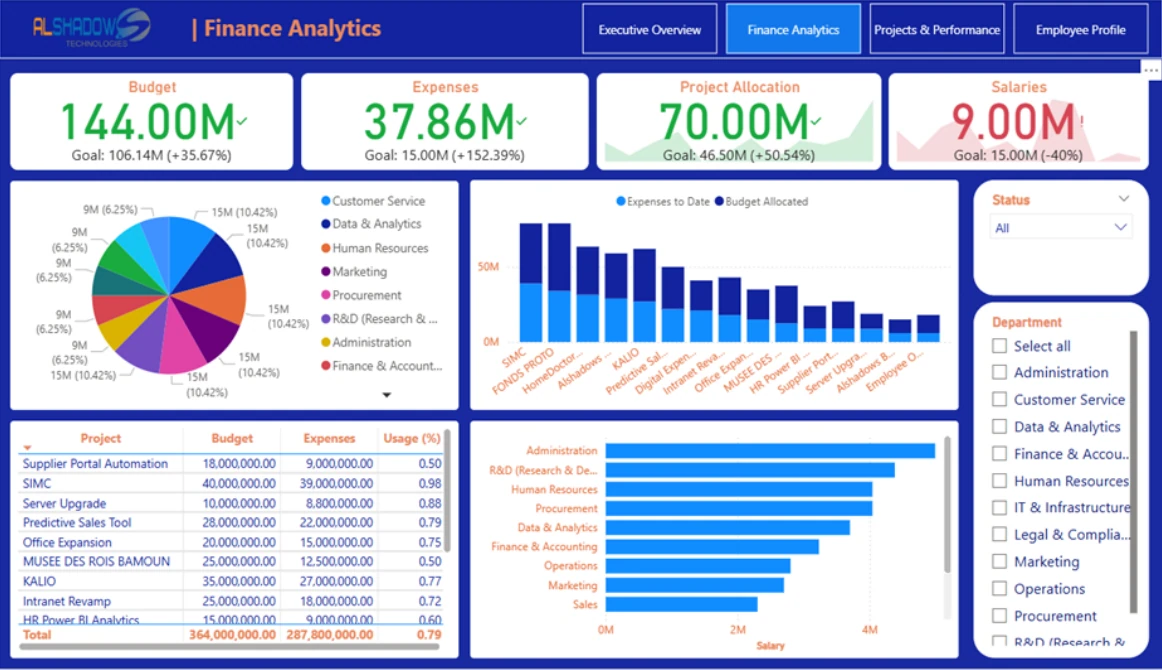Check the Procurement department checkbox
Viewport: 1162px width, 670px height.
click(1000, 615)
